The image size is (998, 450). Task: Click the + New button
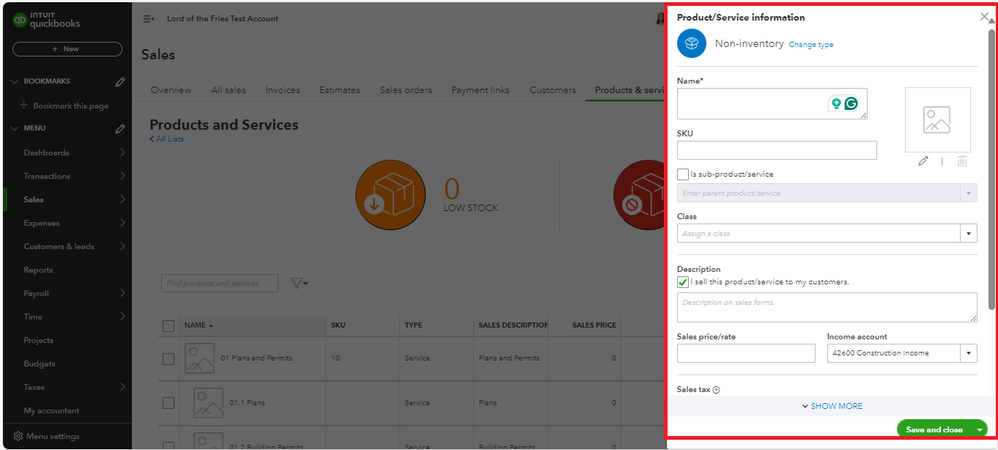pos(67,49)
